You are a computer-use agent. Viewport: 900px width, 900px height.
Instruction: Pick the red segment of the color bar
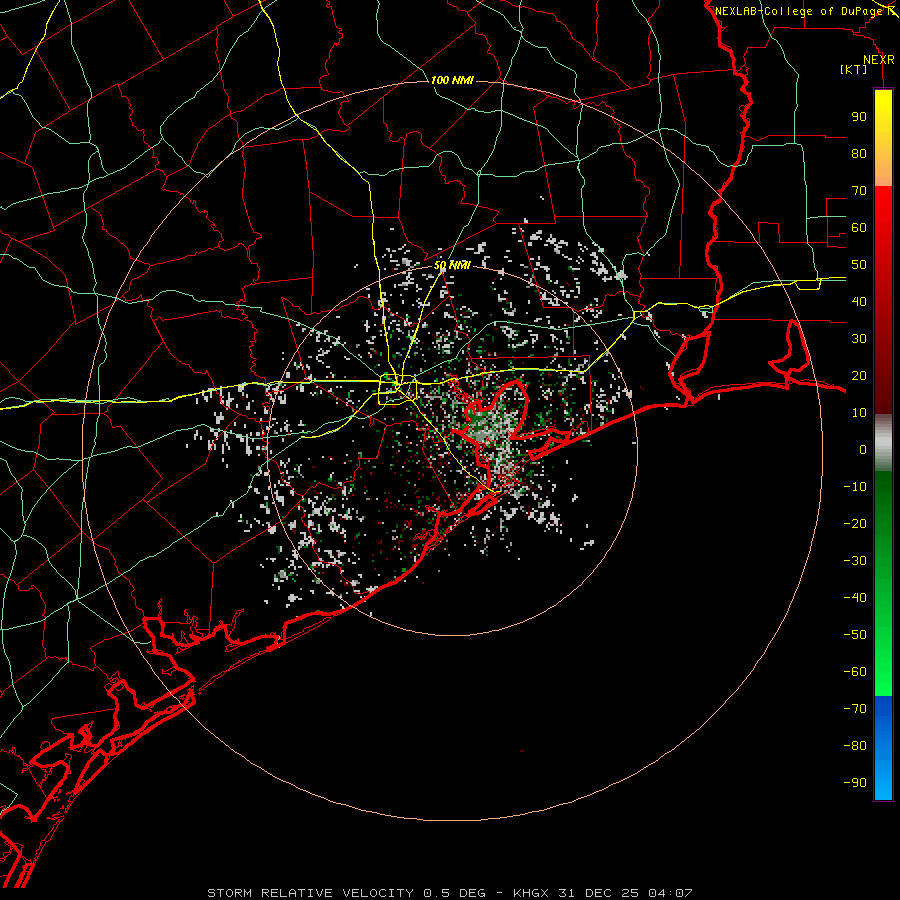tap(883, 300)
